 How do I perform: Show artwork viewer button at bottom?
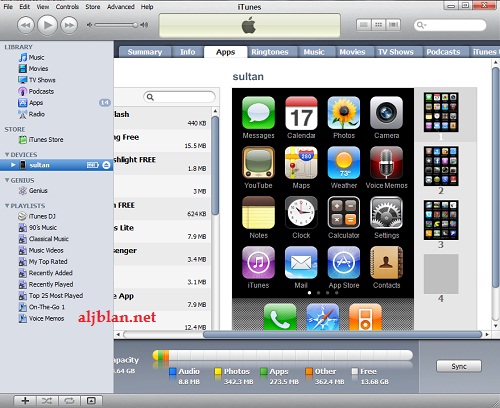(x=91, y=401)
